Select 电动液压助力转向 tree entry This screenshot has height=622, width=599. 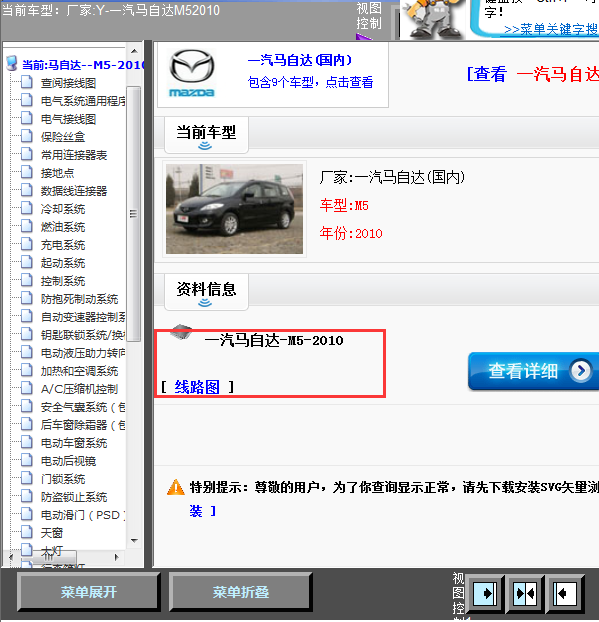tap(83, 353)
